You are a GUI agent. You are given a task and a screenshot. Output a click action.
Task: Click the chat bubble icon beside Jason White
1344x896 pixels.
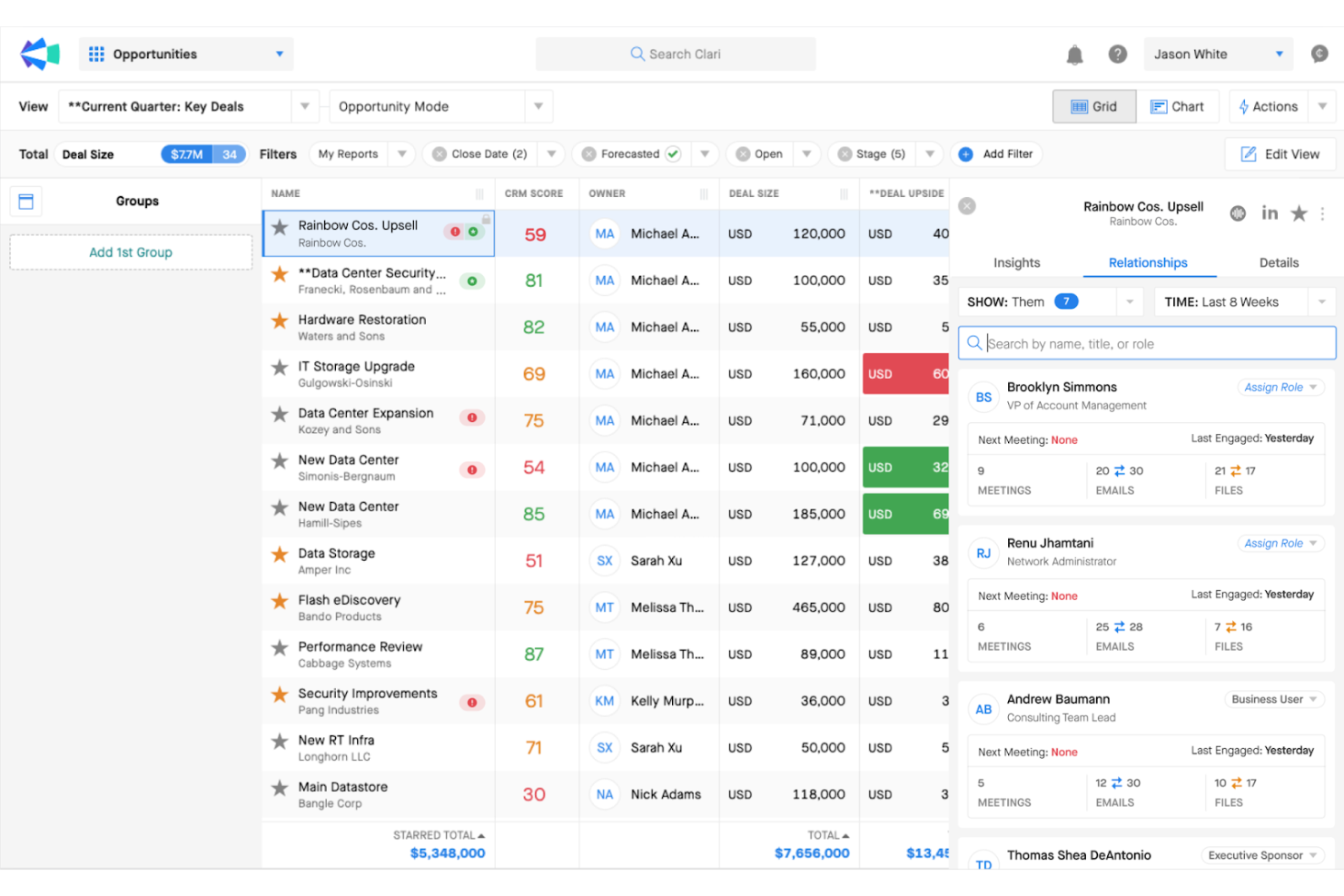[x=1319, y=54]
